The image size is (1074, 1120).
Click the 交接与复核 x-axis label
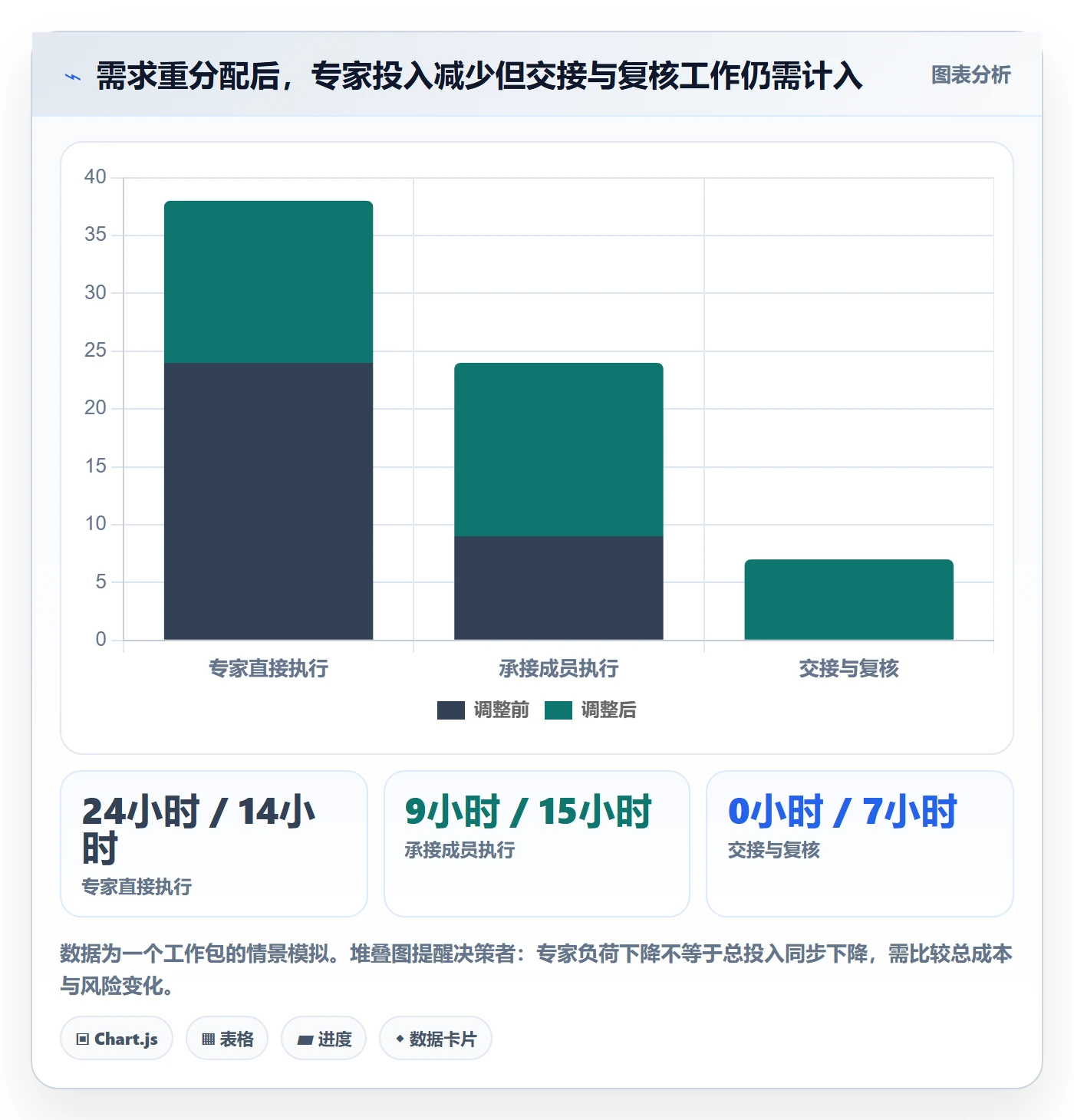coord(848,669)
